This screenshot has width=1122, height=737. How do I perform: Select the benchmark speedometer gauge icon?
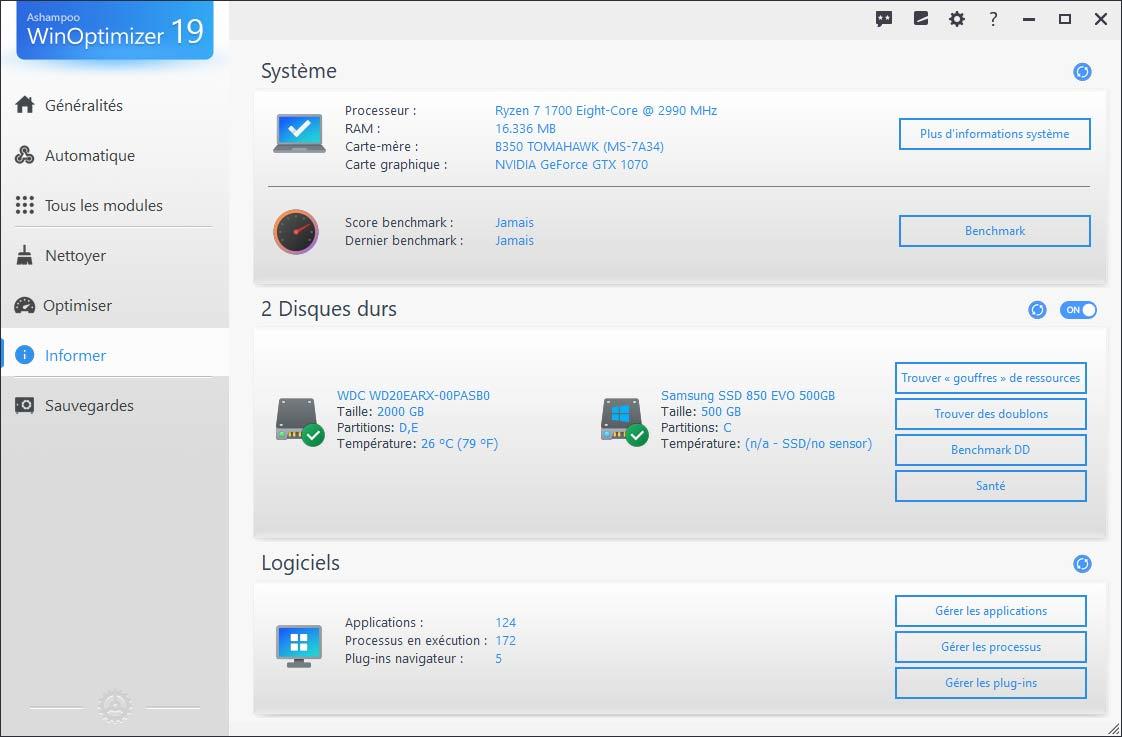pyautogui.click(x=296, y=232)
